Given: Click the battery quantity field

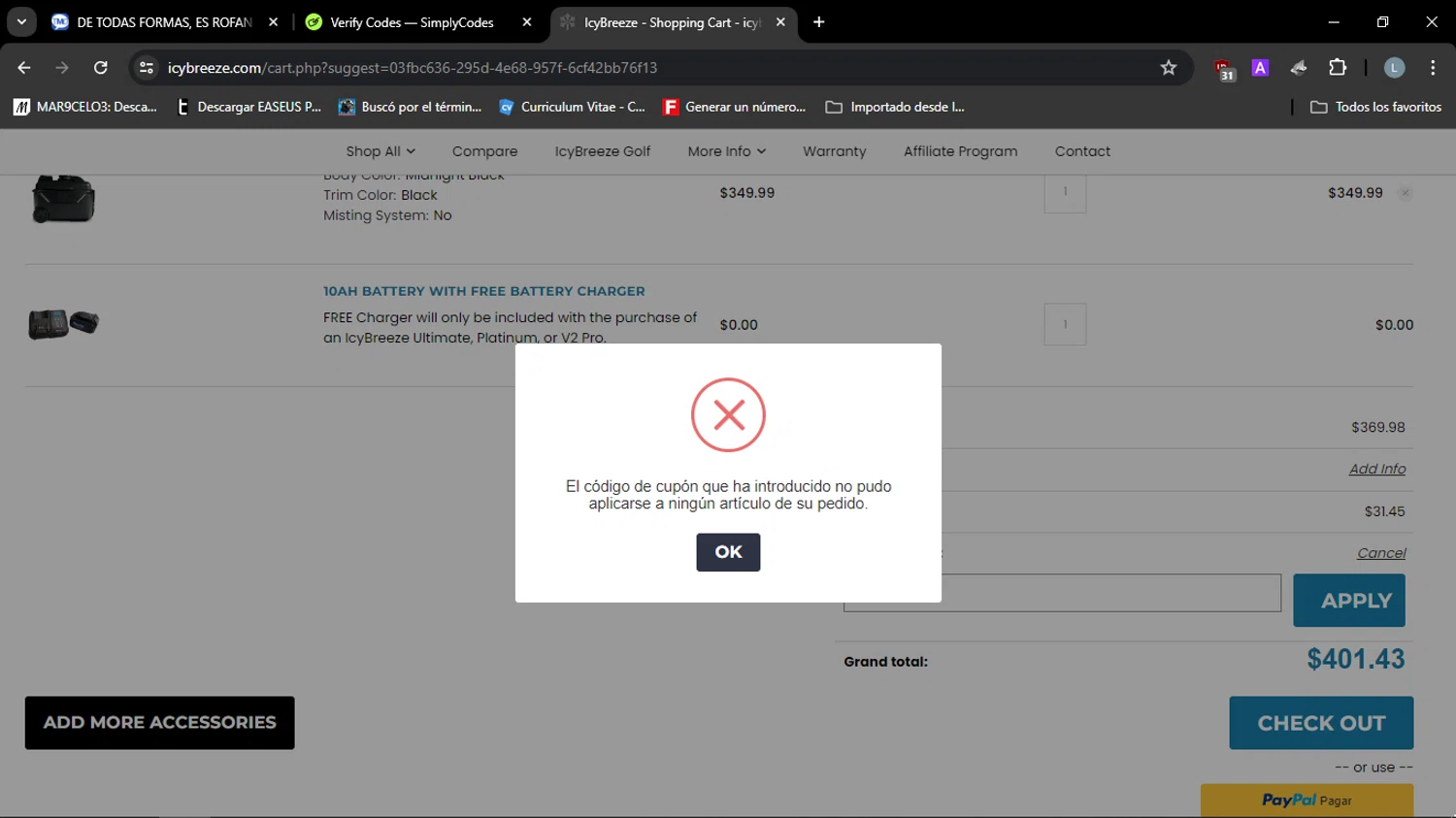Looking at the screenshot, I should tap(1065, 324).
